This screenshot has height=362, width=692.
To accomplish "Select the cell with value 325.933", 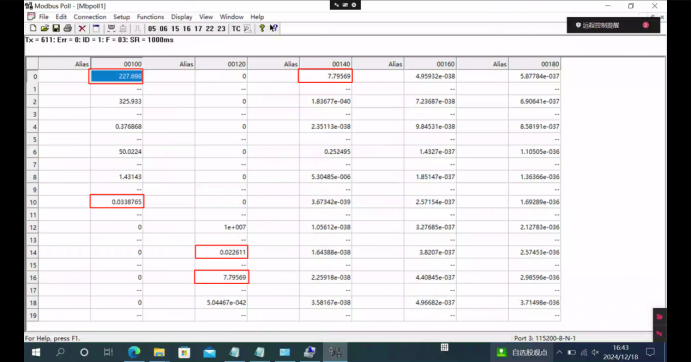I will [117, 102].
